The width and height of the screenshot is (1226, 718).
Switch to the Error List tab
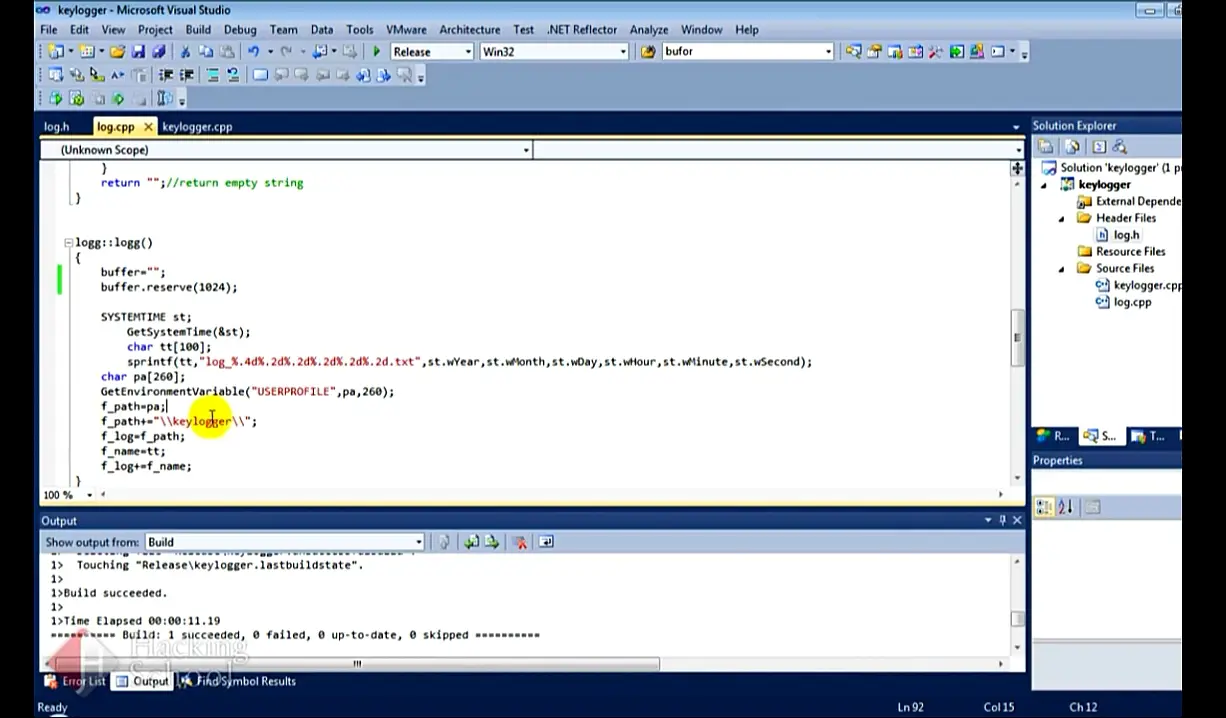point(76,681)
